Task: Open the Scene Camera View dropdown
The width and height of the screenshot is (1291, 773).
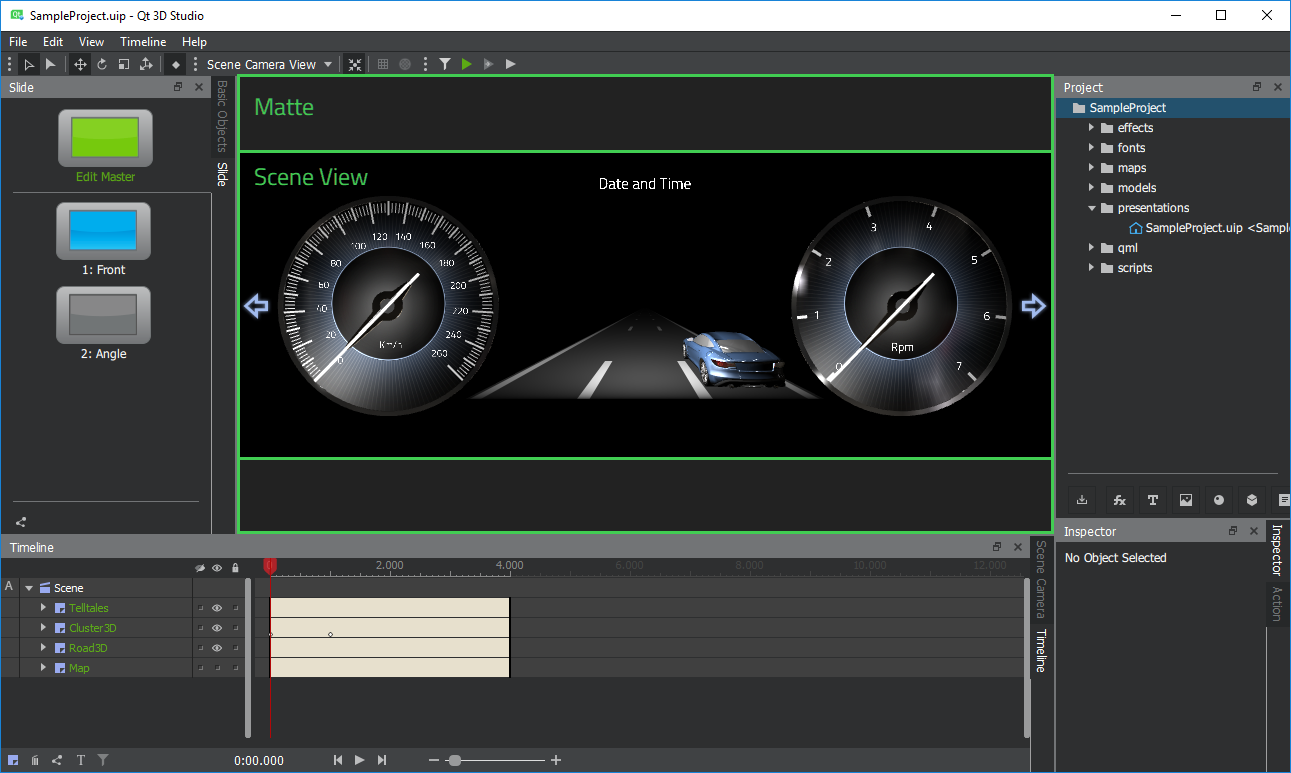Action: point(270,64)
